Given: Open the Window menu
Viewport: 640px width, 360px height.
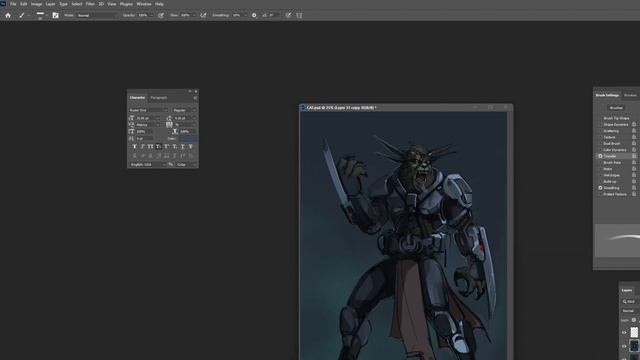Looking at the screenshot, I should pos(144,4).
